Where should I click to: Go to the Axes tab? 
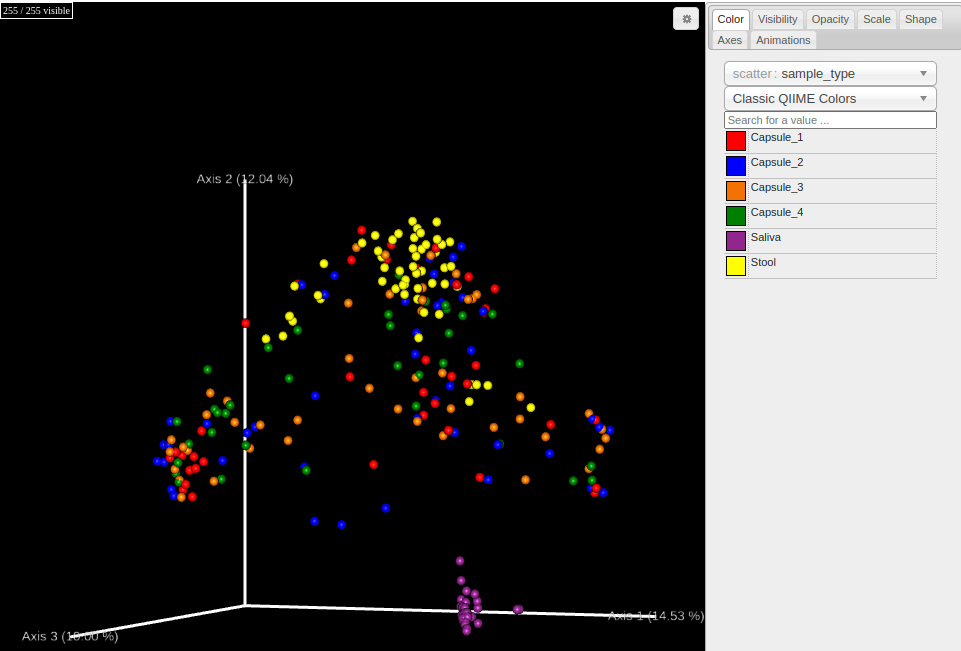(x=729, y=40)
